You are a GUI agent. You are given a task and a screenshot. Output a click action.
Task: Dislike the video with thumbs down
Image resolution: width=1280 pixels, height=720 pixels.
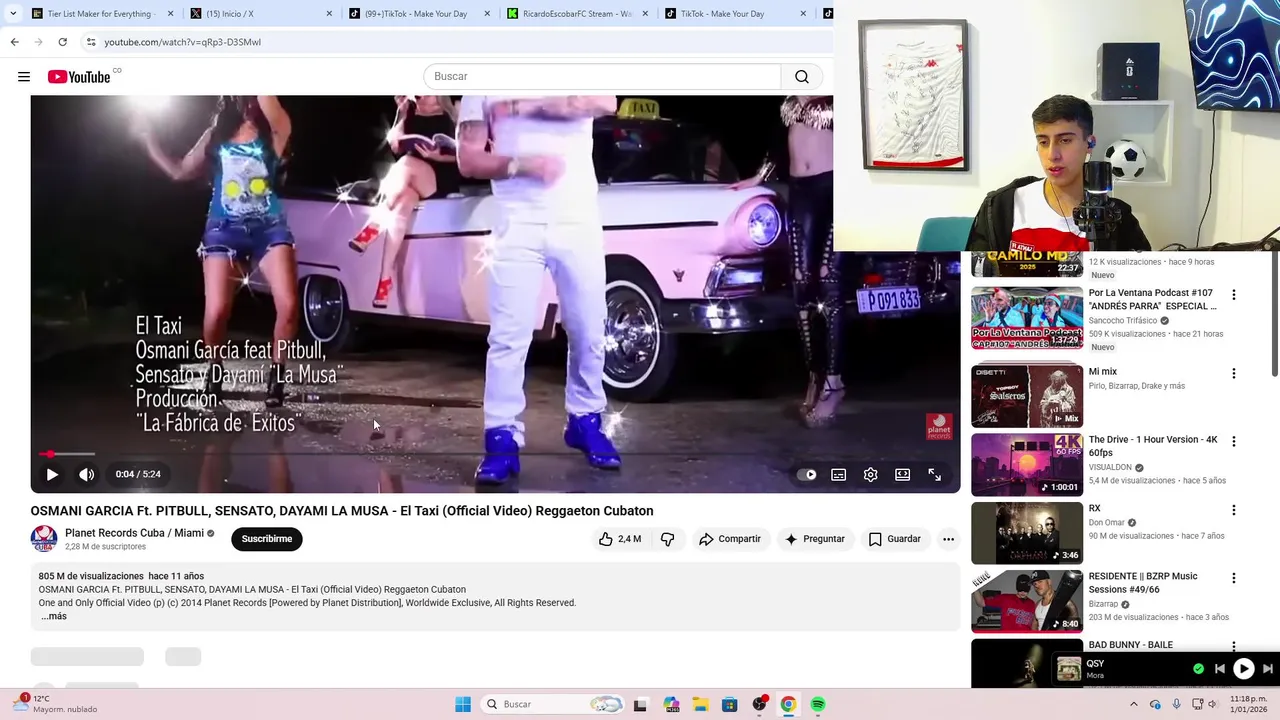click(x=667, y=539)
